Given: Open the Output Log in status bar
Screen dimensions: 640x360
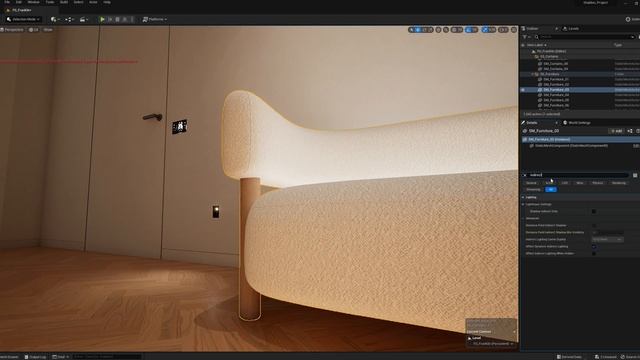Looking at the screenshot, I should click(x=35, y=357).
